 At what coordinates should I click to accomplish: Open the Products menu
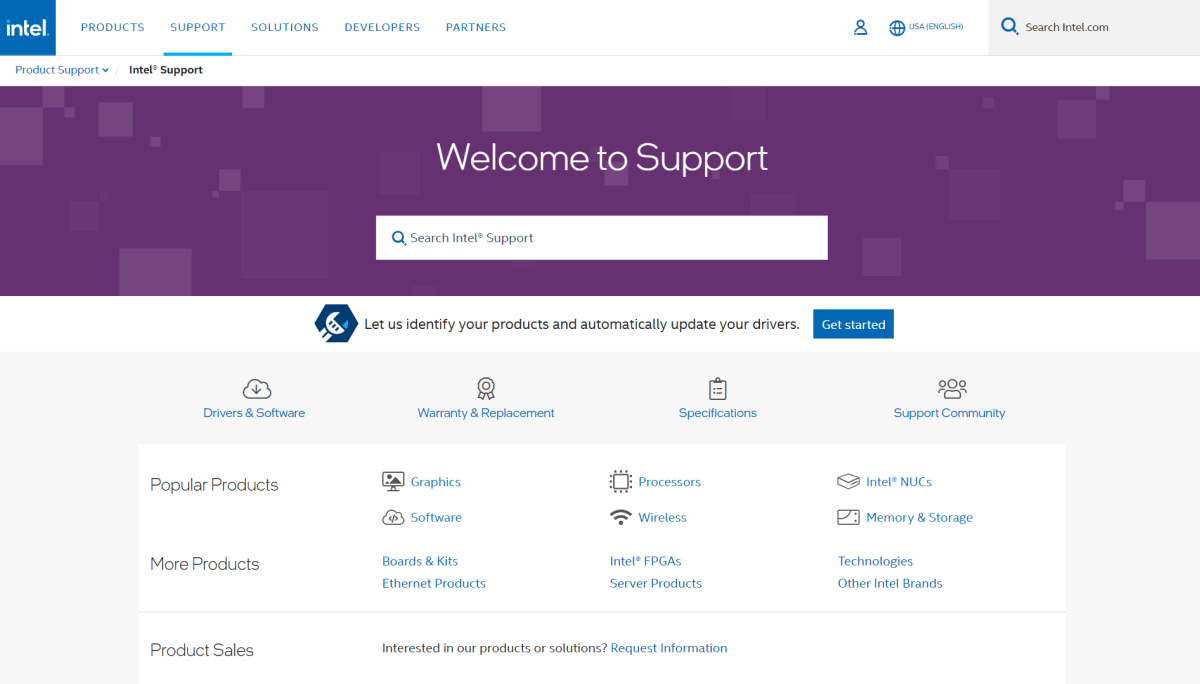click(112, 28)
